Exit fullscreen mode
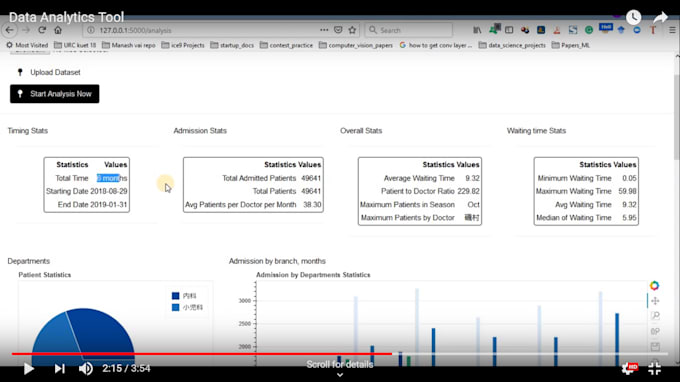Viewport: 680px width, 382px height. [654, 369]
